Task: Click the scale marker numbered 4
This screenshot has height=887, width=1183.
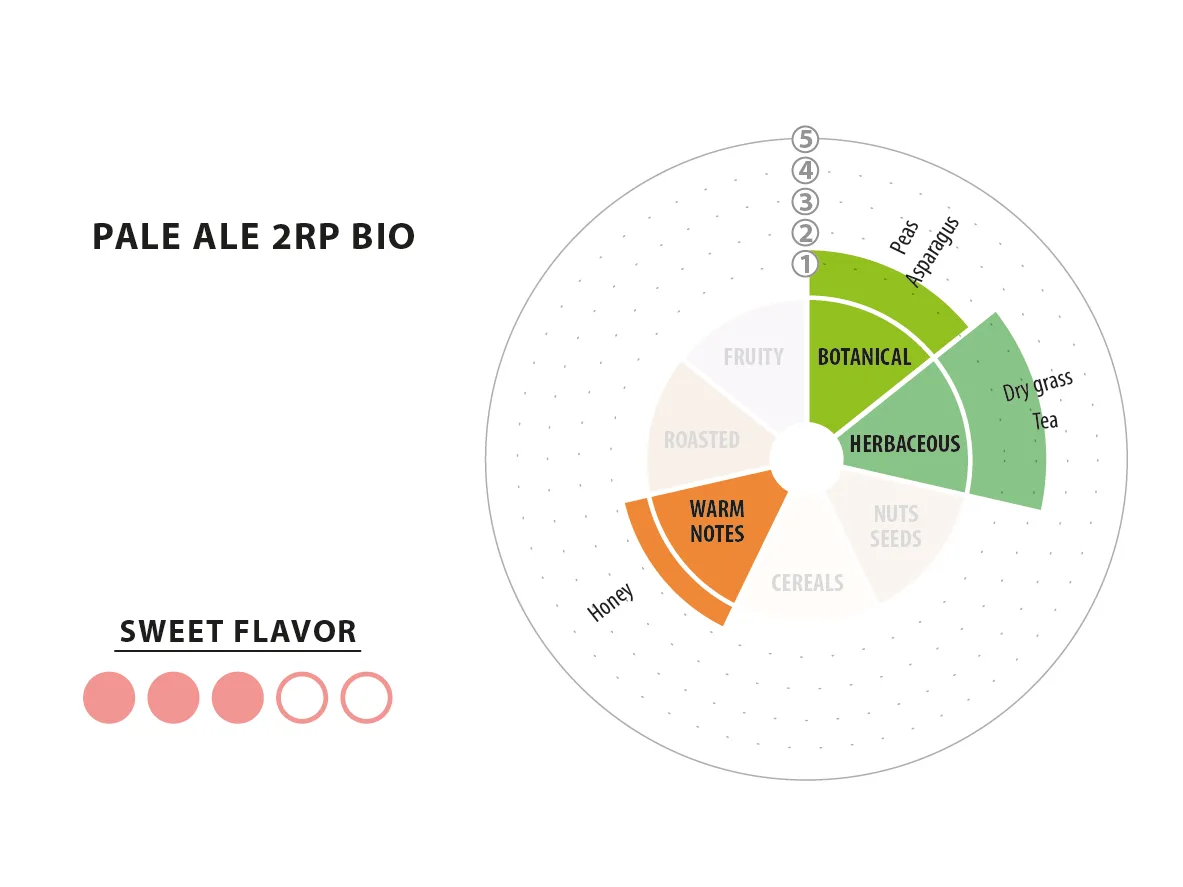Action: pos(806,170)
